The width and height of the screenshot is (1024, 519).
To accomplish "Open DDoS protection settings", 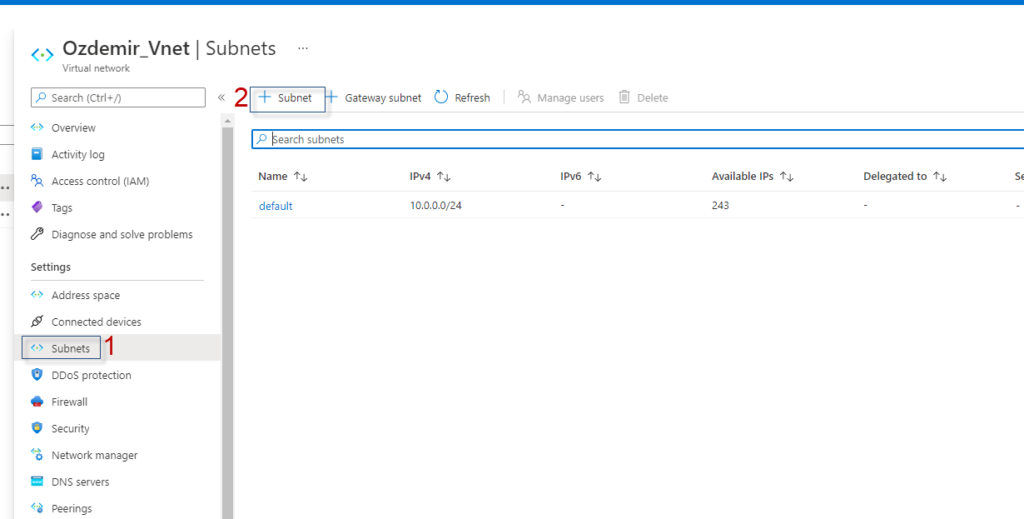I will (91, 375).
